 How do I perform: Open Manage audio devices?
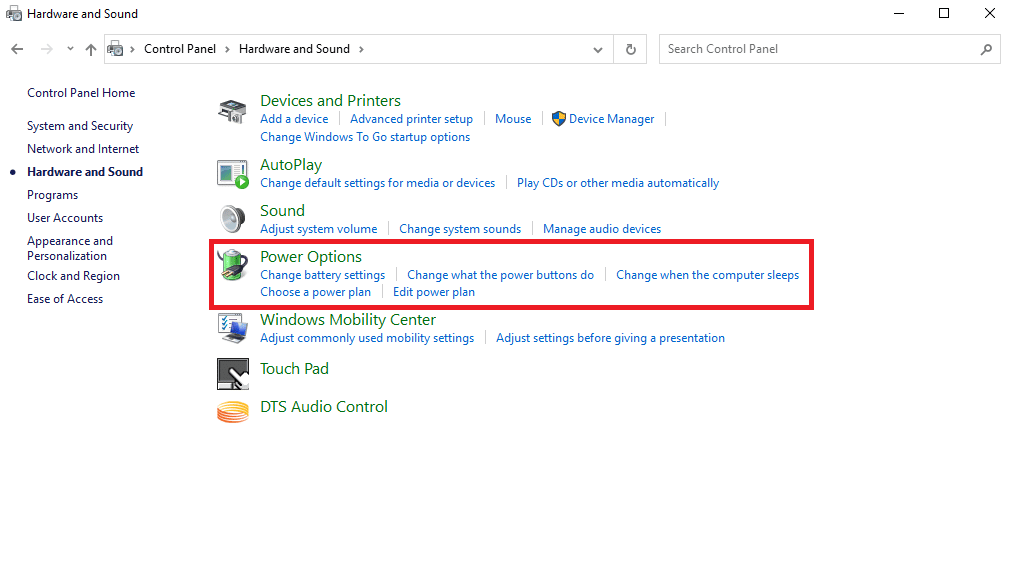602,229
